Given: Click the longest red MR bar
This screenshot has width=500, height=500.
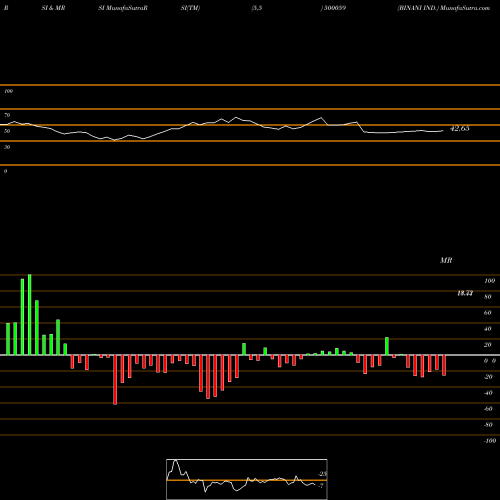Looking at the screenshot, I should tap(115, 380).
